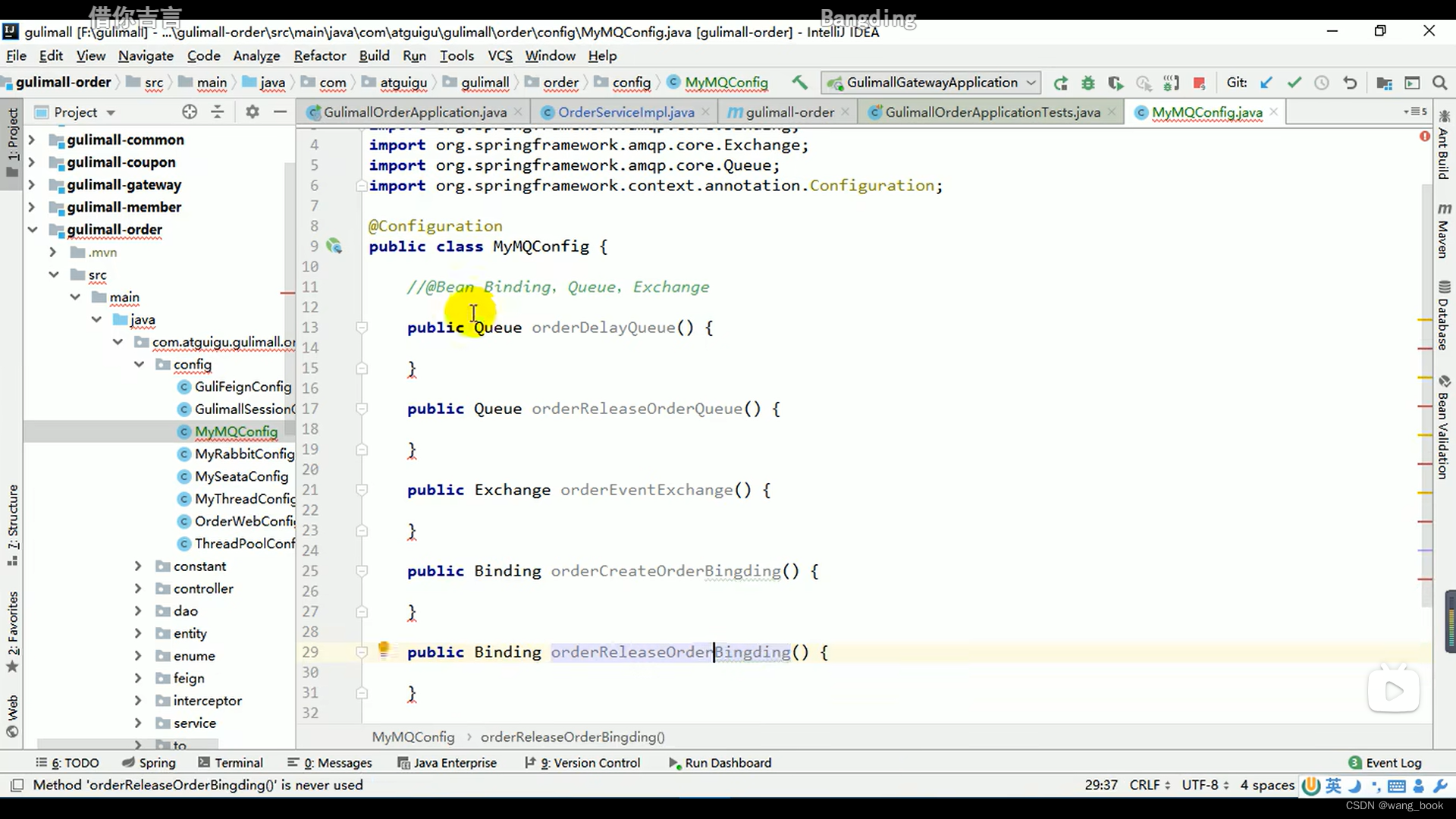Open 9: Version Control tool window

tap(582, 763)
